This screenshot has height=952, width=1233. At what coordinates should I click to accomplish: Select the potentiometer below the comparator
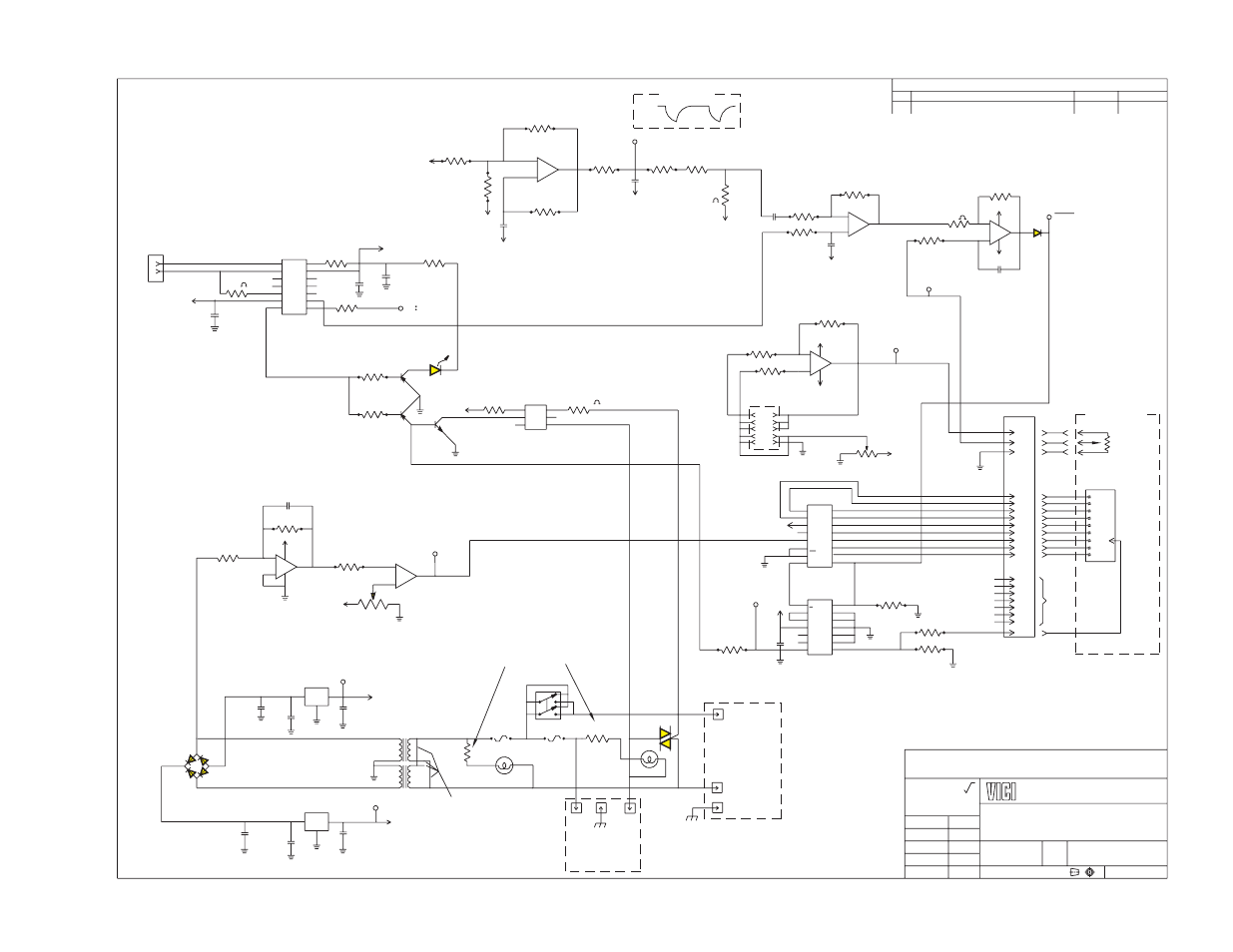tap(374, 602)
